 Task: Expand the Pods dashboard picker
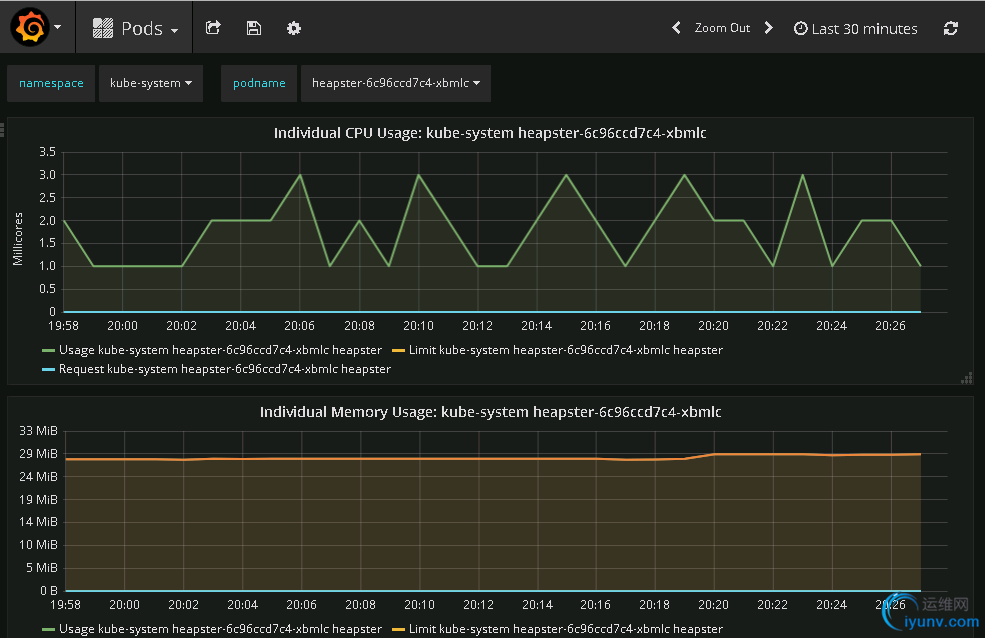click(136, 29)
